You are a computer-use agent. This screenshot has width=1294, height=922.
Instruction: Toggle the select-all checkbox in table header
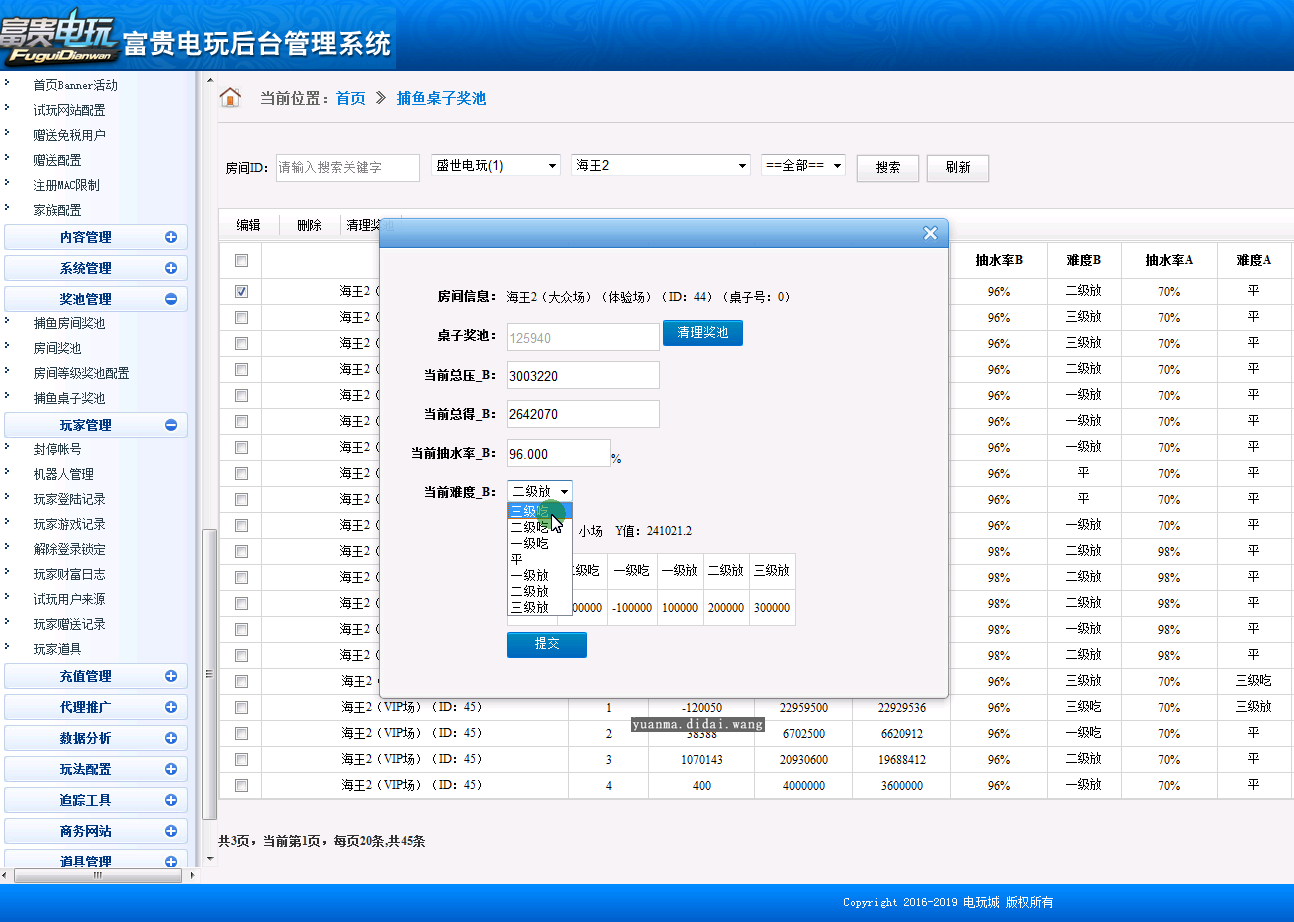[x=241, y=261]
